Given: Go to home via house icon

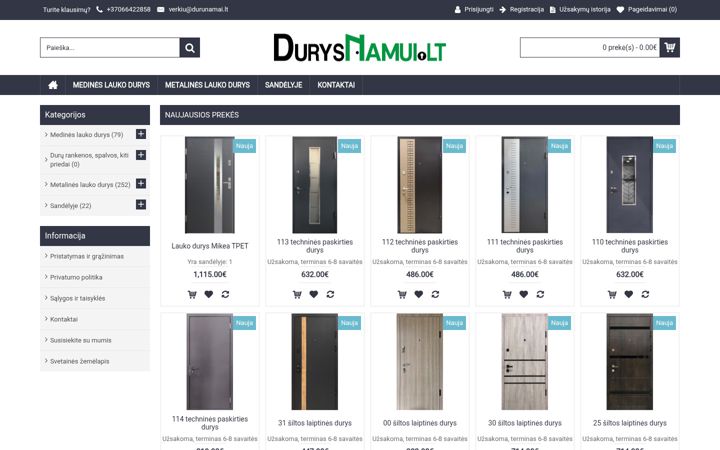Looking at the screenshot, I should tap(53, 85).
